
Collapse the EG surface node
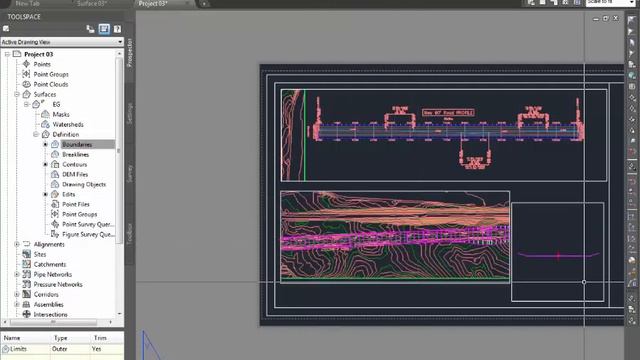[x=27, y=104]
